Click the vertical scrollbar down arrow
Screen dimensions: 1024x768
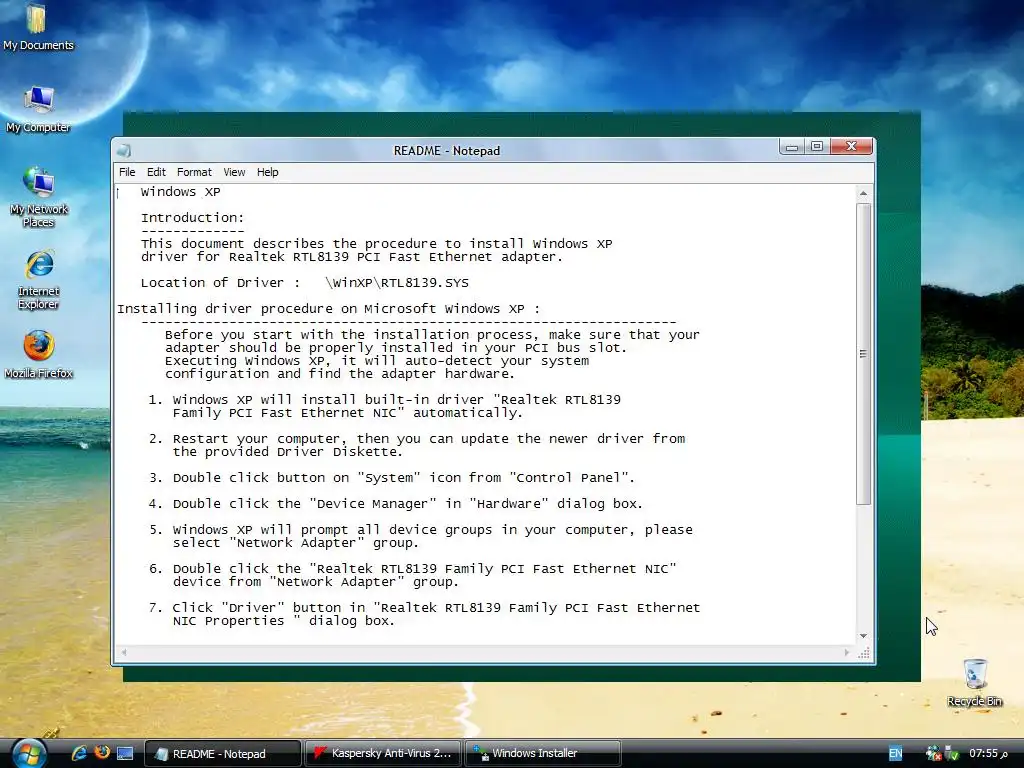click(x=863, y=635)
